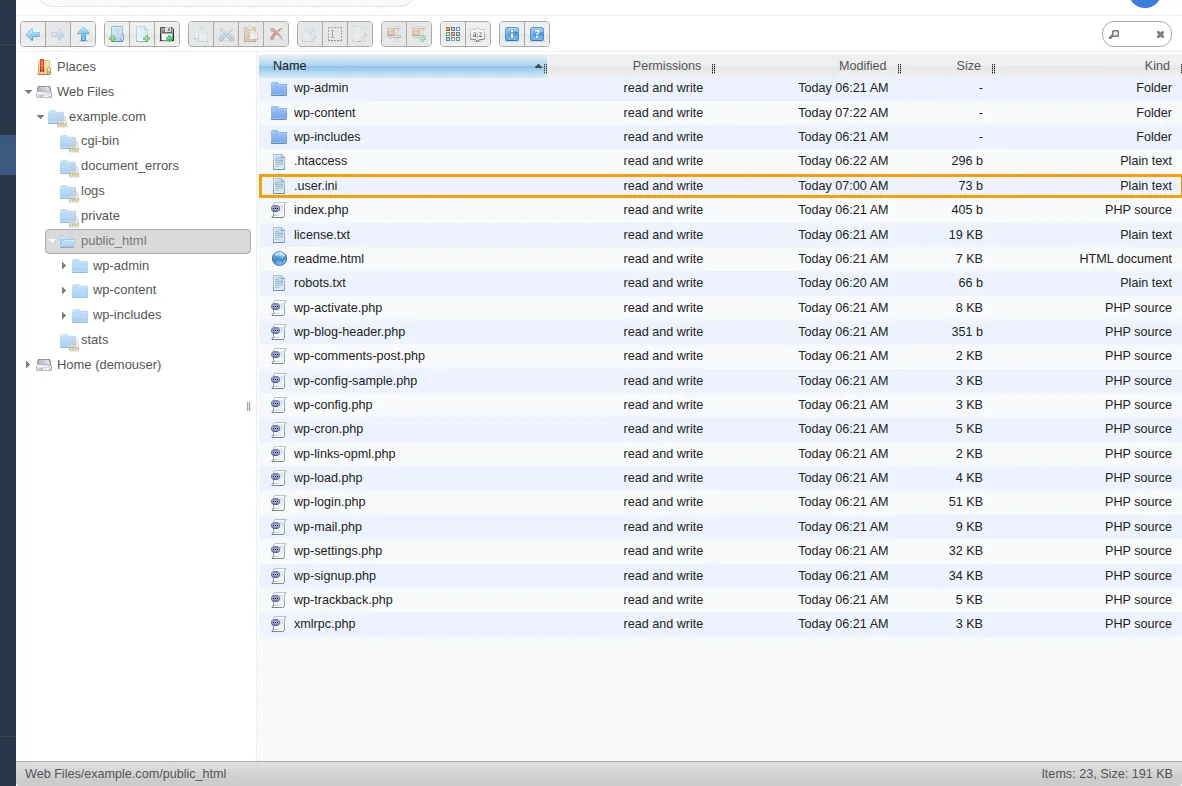
Task: Select the robots.txt file
Action: click(720, 283)
